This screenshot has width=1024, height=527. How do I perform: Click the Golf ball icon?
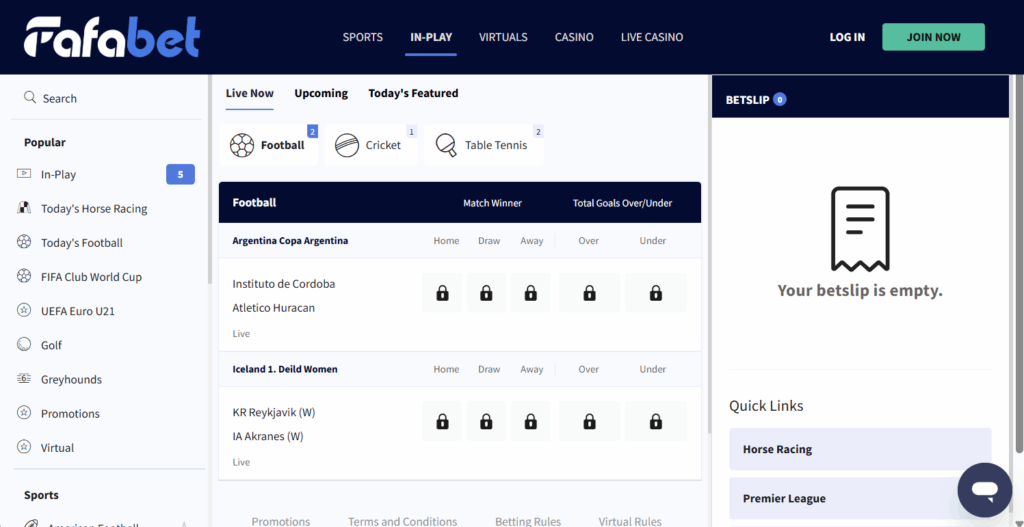click(x=24, y=345)
